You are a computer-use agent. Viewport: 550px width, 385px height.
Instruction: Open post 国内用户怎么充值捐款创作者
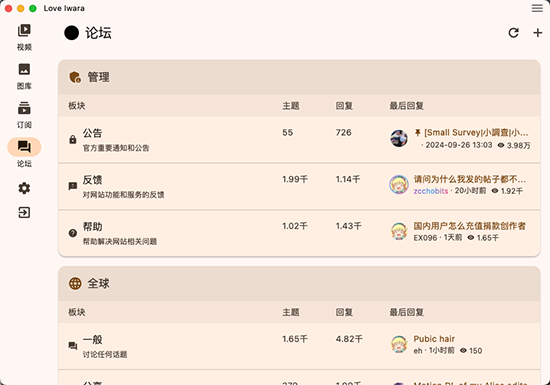point(470,226)
